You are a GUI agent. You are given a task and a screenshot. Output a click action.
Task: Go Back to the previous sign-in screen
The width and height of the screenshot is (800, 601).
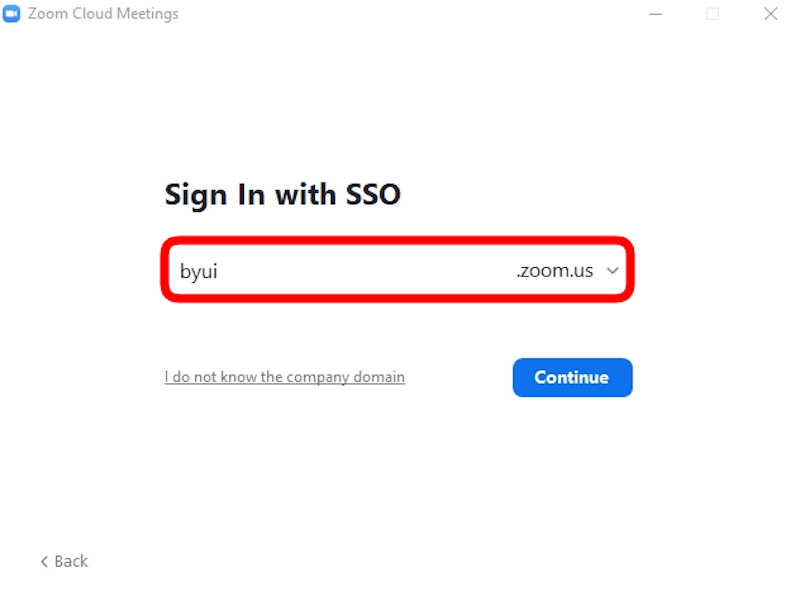(x=64, y=561)
